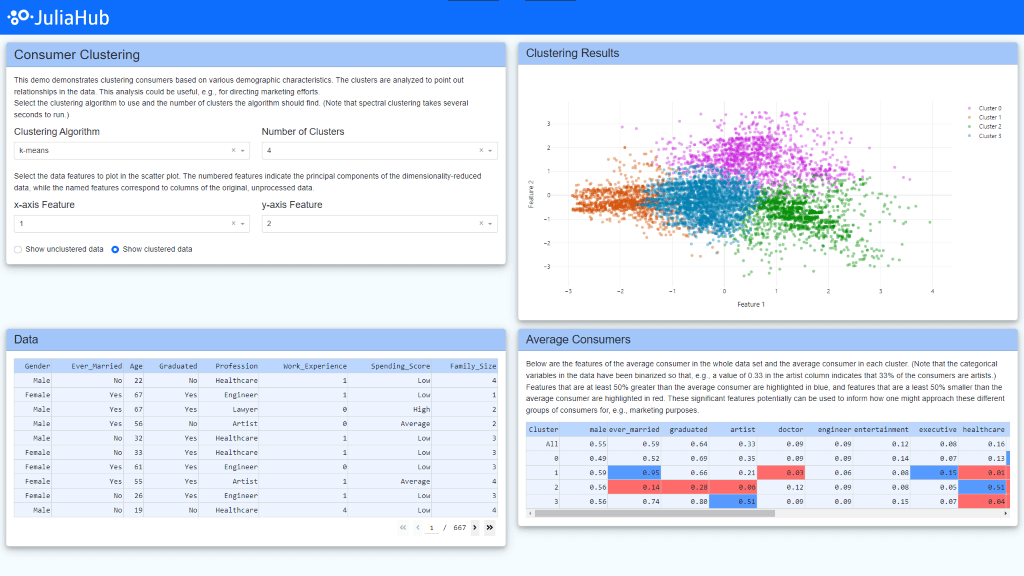Click the Profession column header in Data table
Screen dimensions: 1024x576
[236, 366]
